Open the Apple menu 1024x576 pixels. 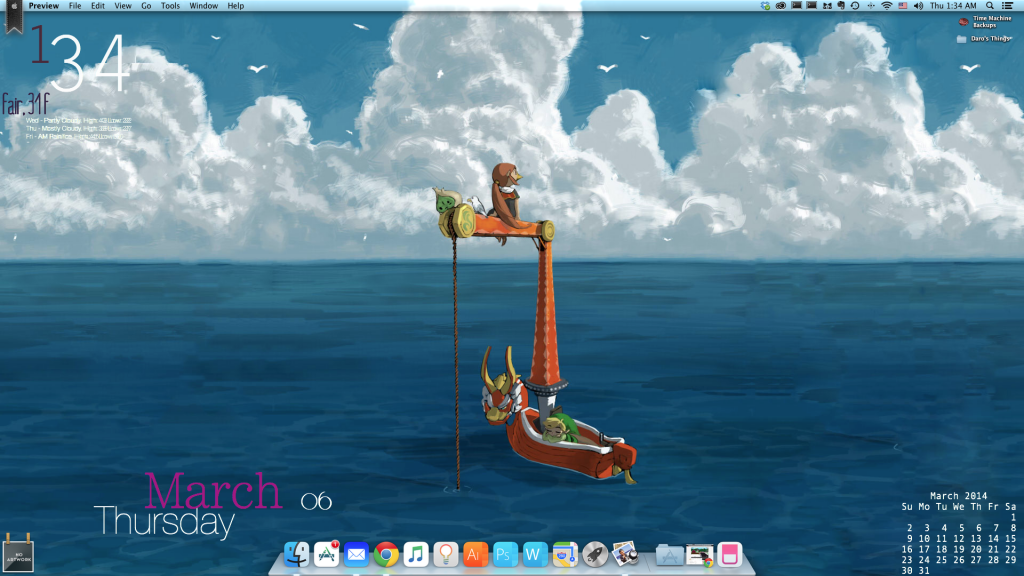coord(14,6)
